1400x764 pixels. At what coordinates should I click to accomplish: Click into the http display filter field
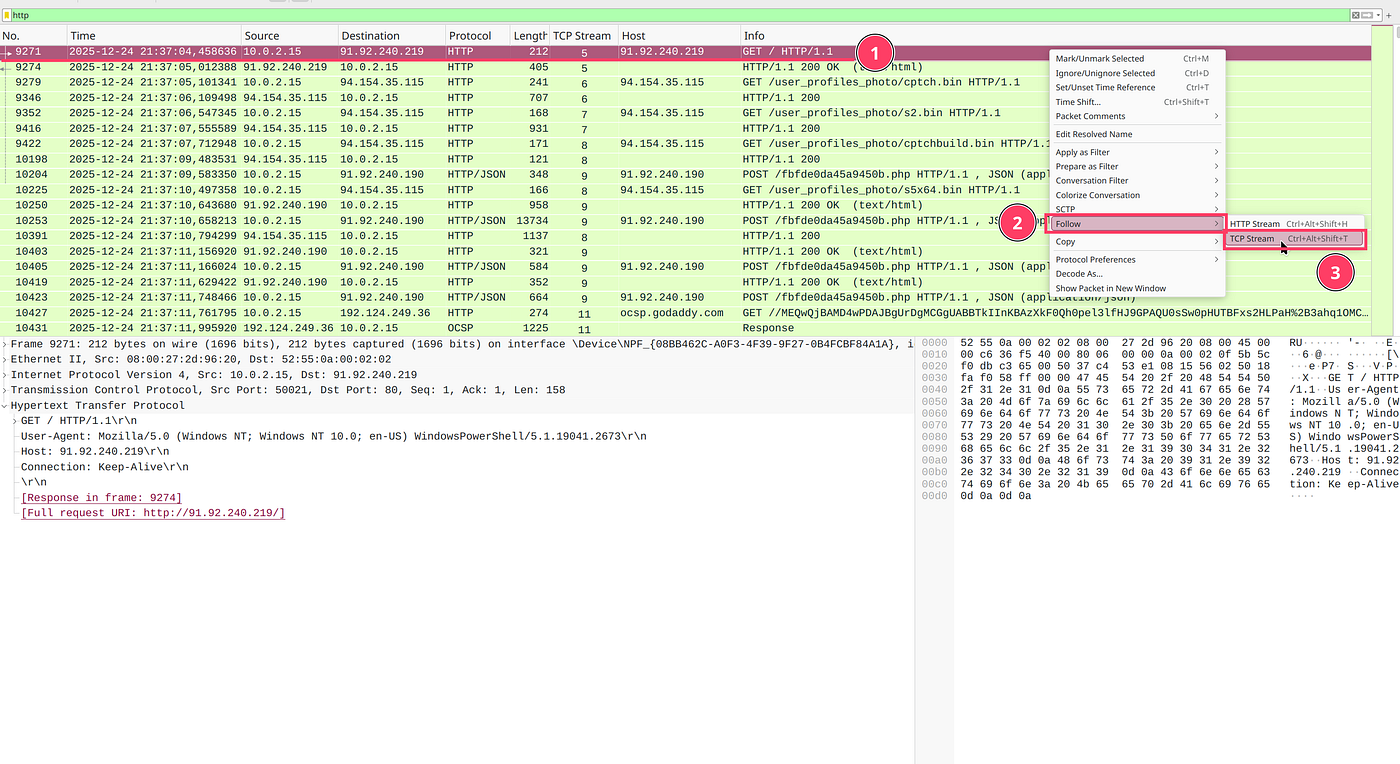click(680, 15)
